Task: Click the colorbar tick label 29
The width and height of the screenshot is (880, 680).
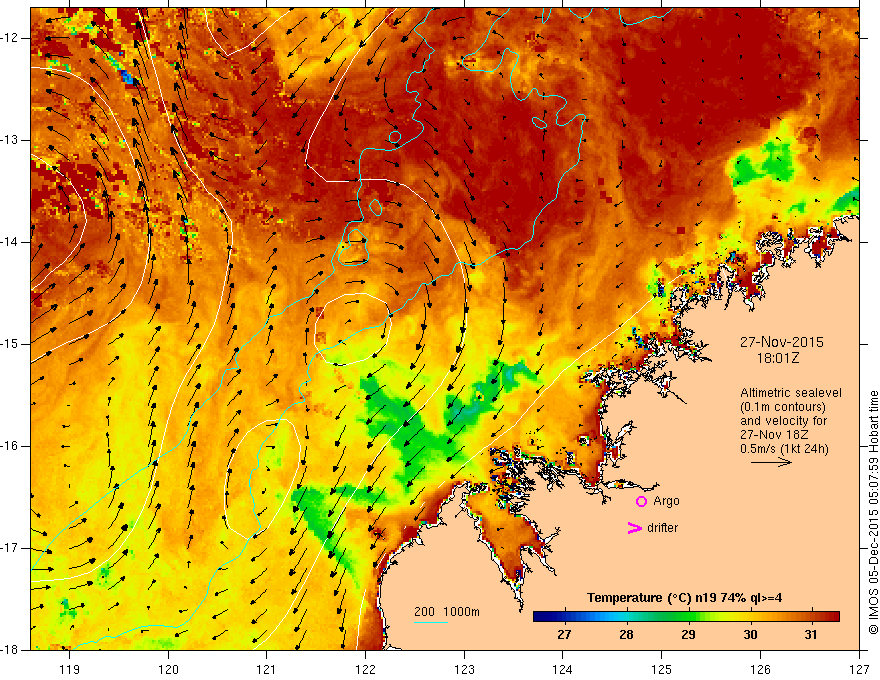Action: pos(688,635)
